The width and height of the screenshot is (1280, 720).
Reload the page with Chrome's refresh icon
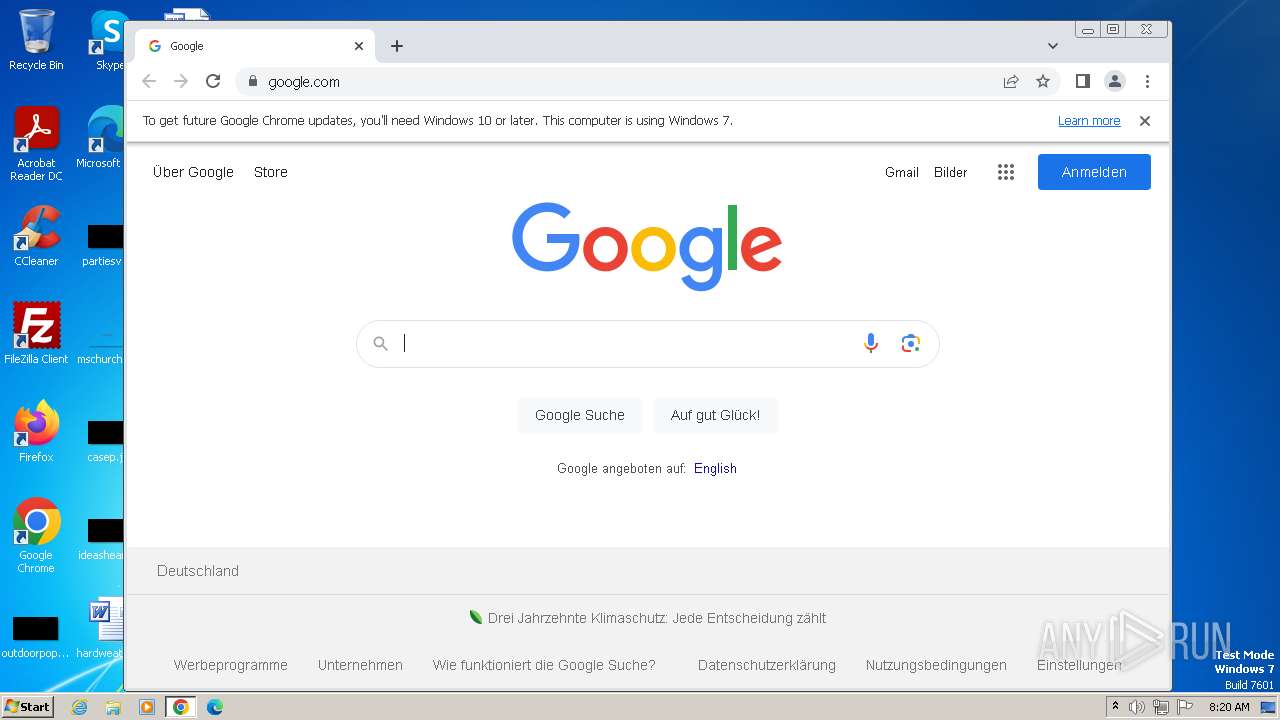pos(213,81)
